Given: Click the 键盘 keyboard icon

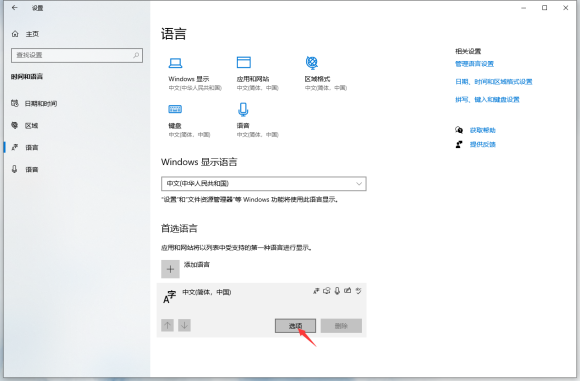Looking at the screenshot, I should pyautogui.click(x=175, y=109).
